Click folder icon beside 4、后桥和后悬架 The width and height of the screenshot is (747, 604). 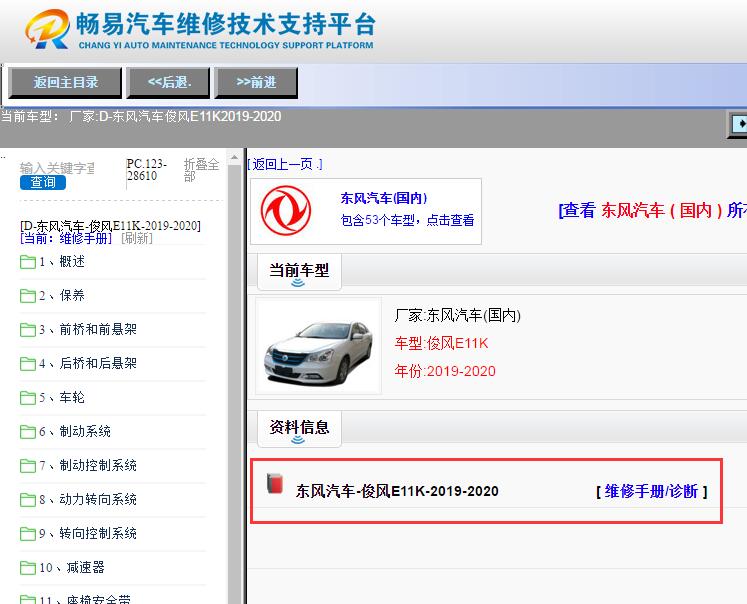[x=28, y=364]
